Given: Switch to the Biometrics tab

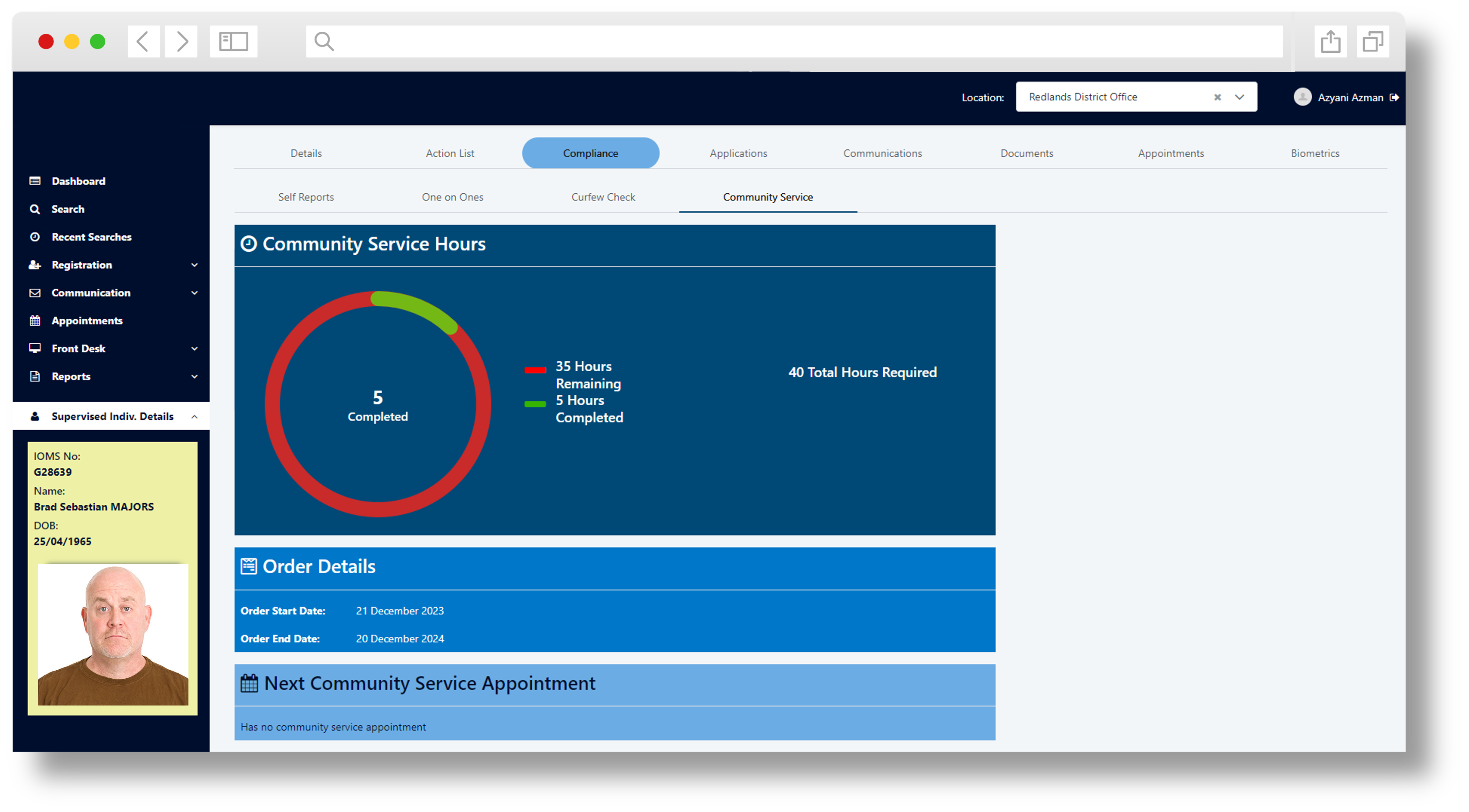Looking at the screenshot, I should click(x=1315, y=154).
